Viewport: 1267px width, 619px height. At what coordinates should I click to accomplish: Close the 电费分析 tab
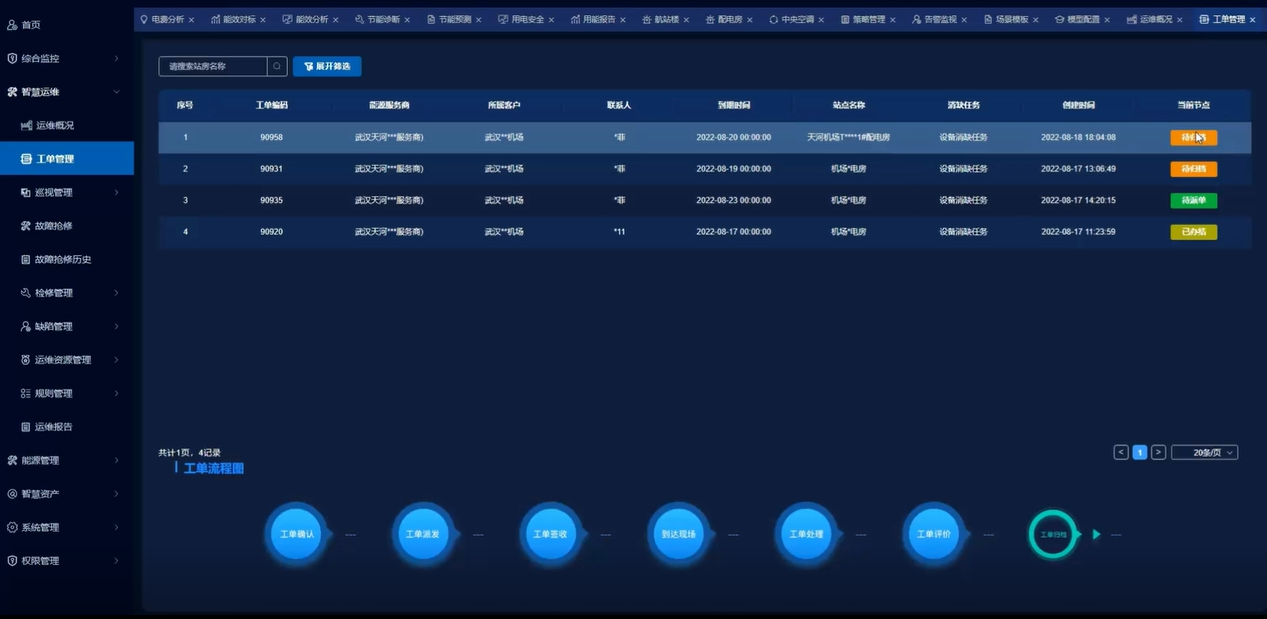click(193, 19)
